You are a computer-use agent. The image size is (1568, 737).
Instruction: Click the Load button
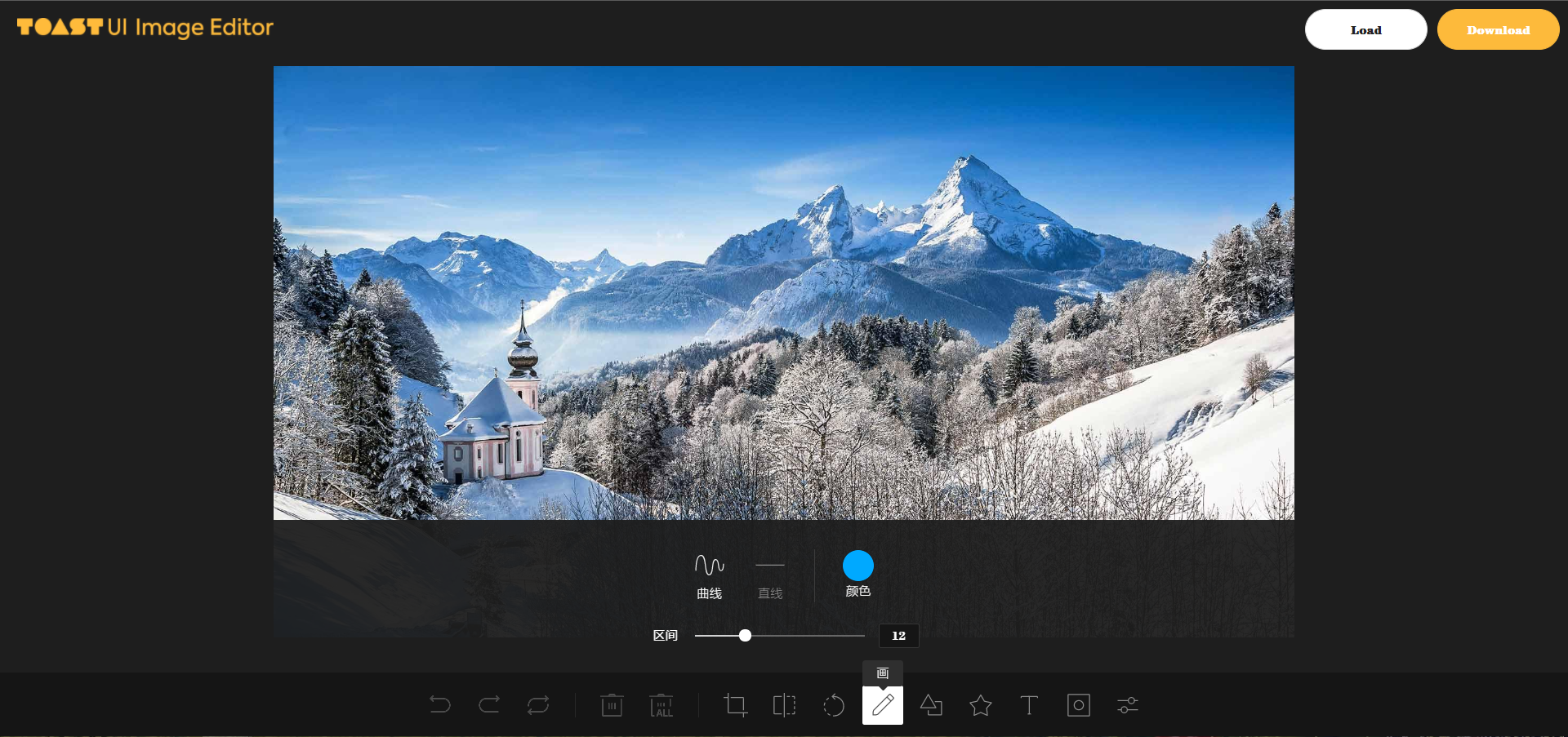[x=1365, y=29]
